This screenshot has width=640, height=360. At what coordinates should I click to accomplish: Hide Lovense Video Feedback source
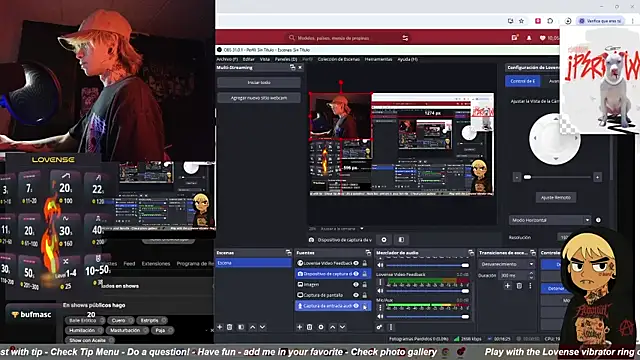pos(356,263)
